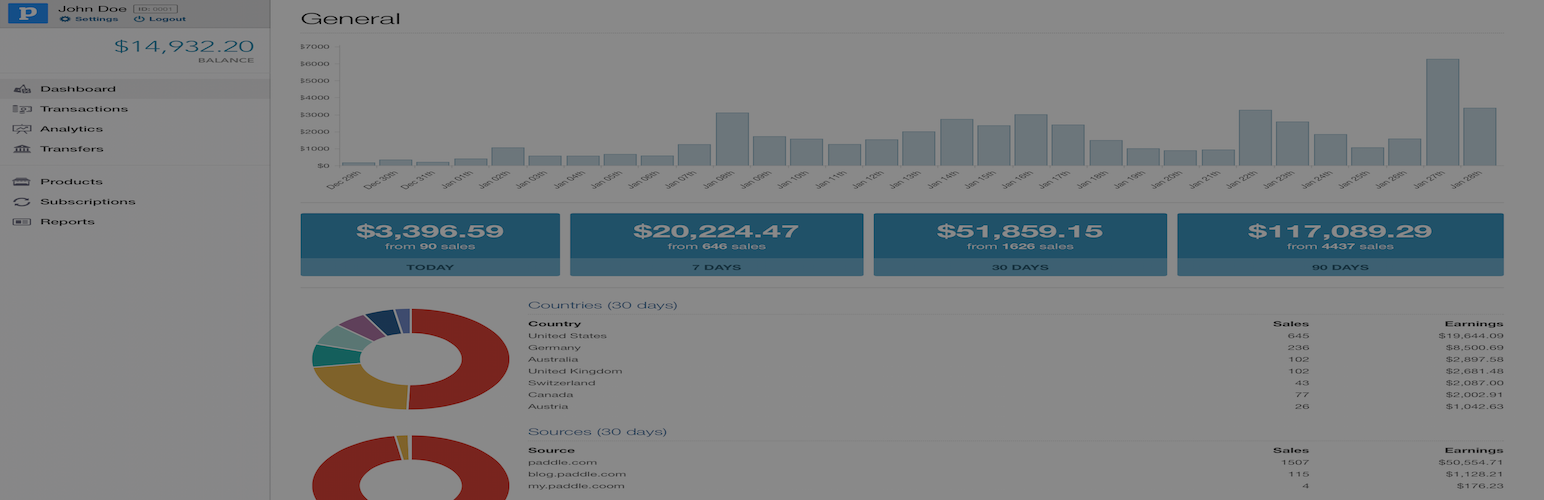Click the ID: 0001 badge

click(x=155, y=8)
